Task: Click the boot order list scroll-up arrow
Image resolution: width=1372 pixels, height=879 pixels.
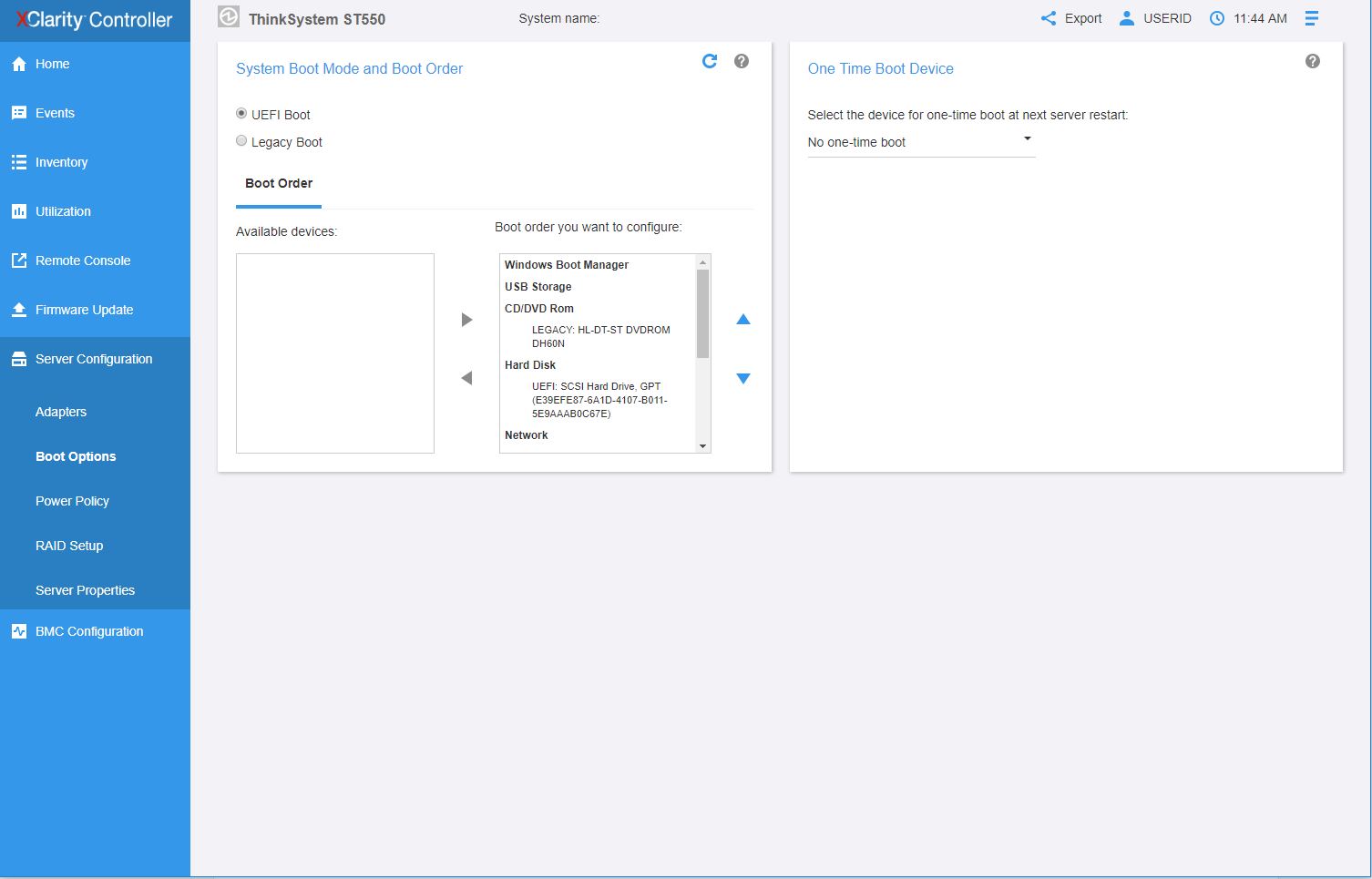Action: pos(702,262)
